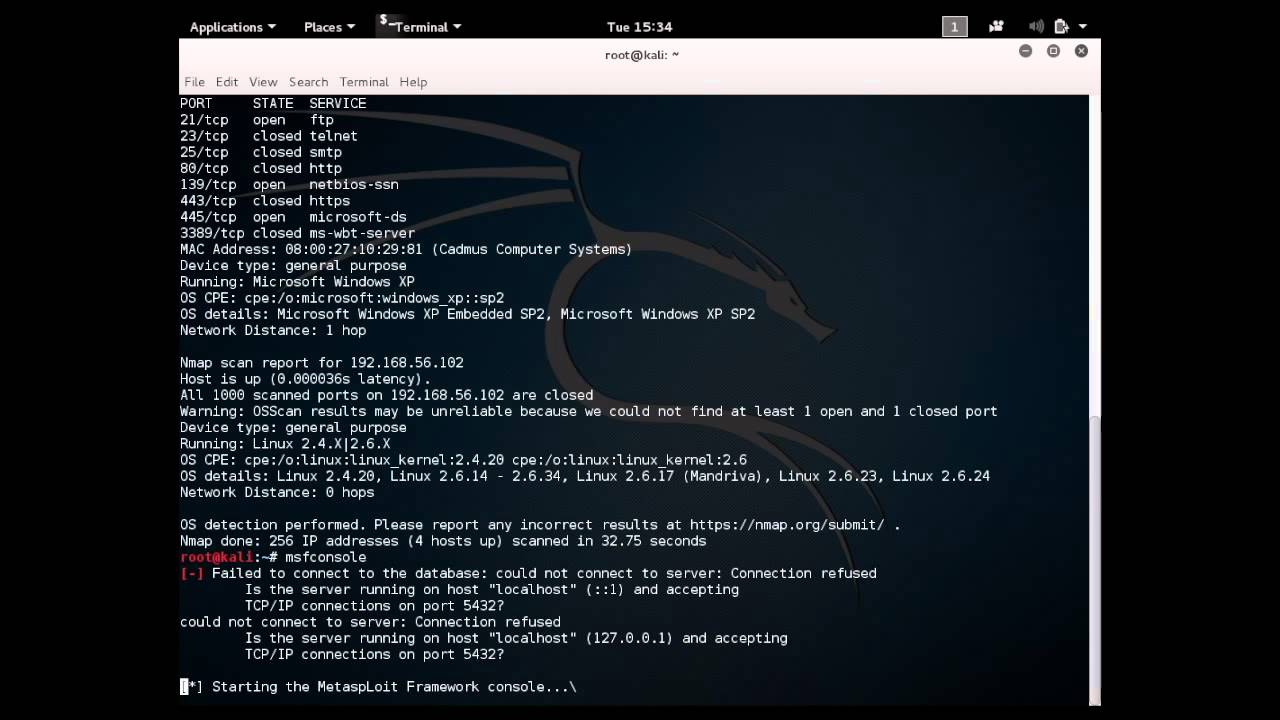Click the line "3389/tcp closed ms-wbt-server"
The height and width of the screenshot is (720, 1280).
click(297, 233)
